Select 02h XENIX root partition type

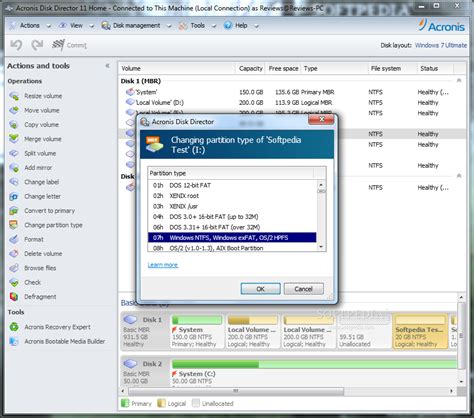[x=232, y=196]
